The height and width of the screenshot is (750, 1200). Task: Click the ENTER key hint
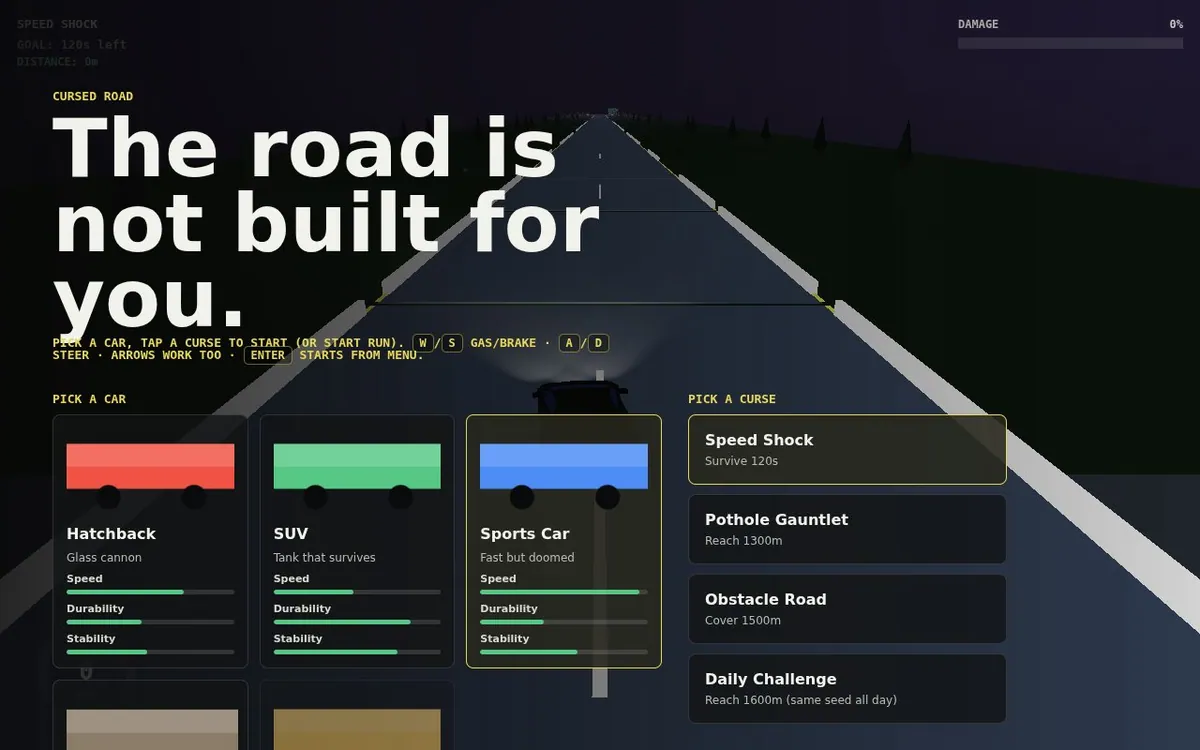pos(268,355)
